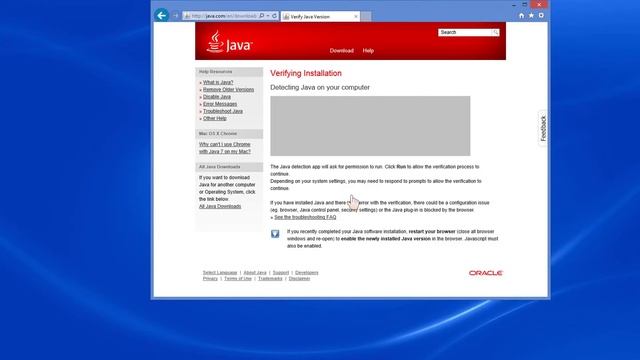Screen dimensions: 640x360
Task: Open the Other Help link
Action: 215,119
